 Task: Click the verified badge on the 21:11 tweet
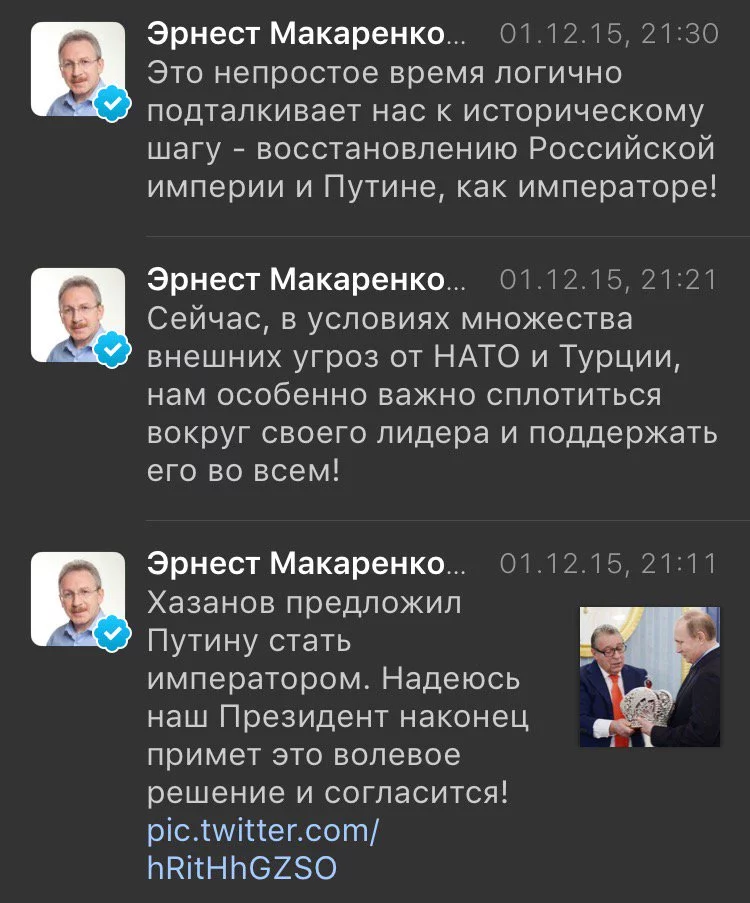pos(110,634)
